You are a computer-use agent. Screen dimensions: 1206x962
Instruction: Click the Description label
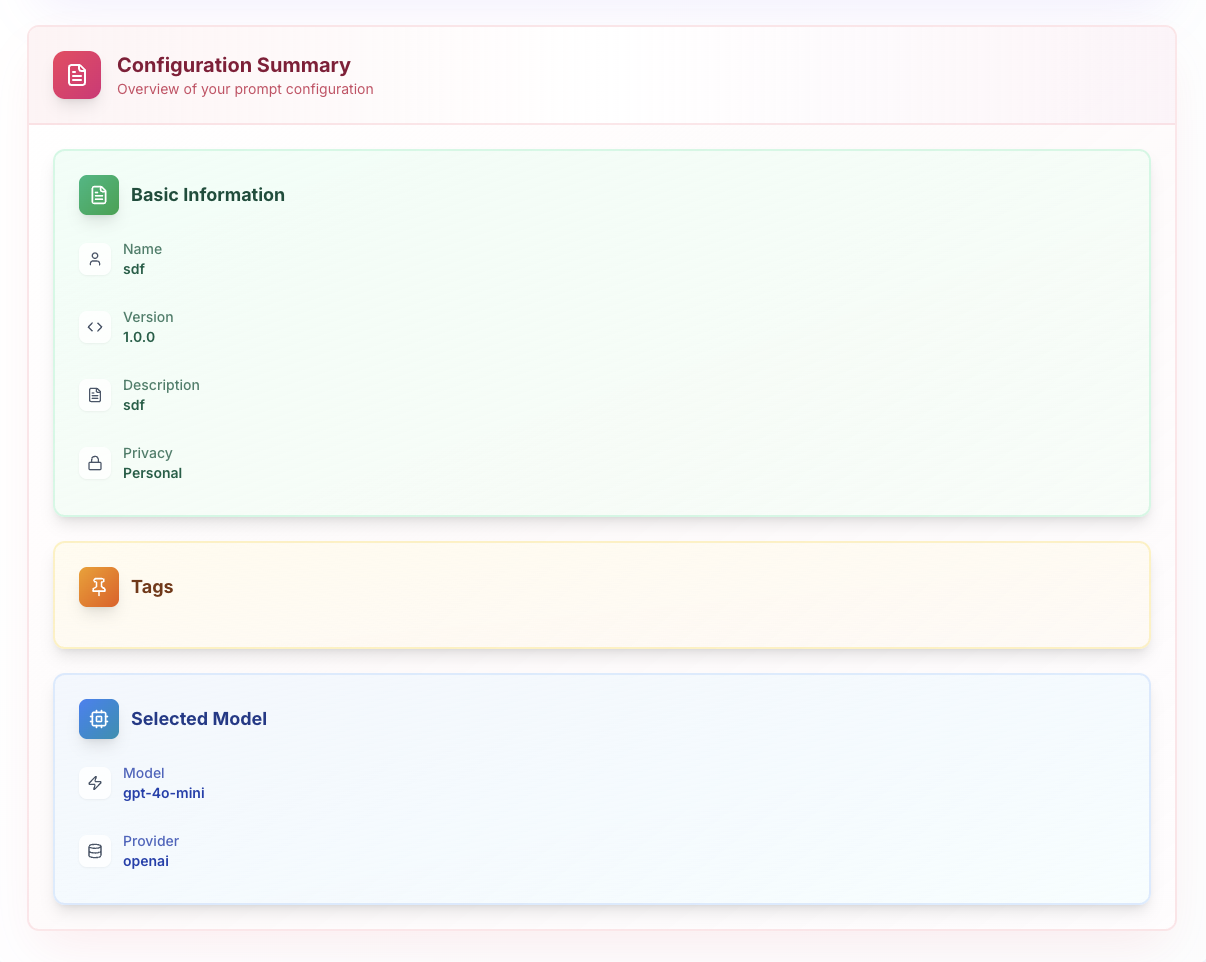[x=161, y=385]
